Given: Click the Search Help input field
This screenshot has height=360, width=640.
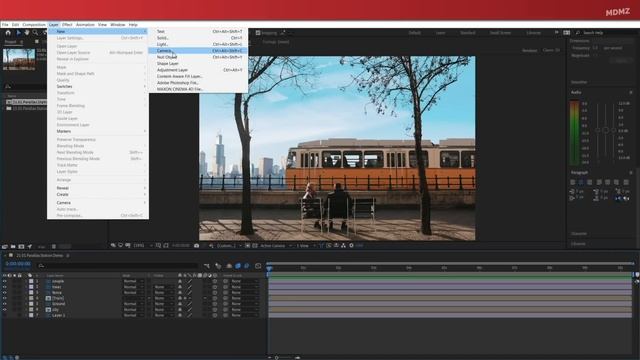Looking at the screenshot, I should coord(607,33).
